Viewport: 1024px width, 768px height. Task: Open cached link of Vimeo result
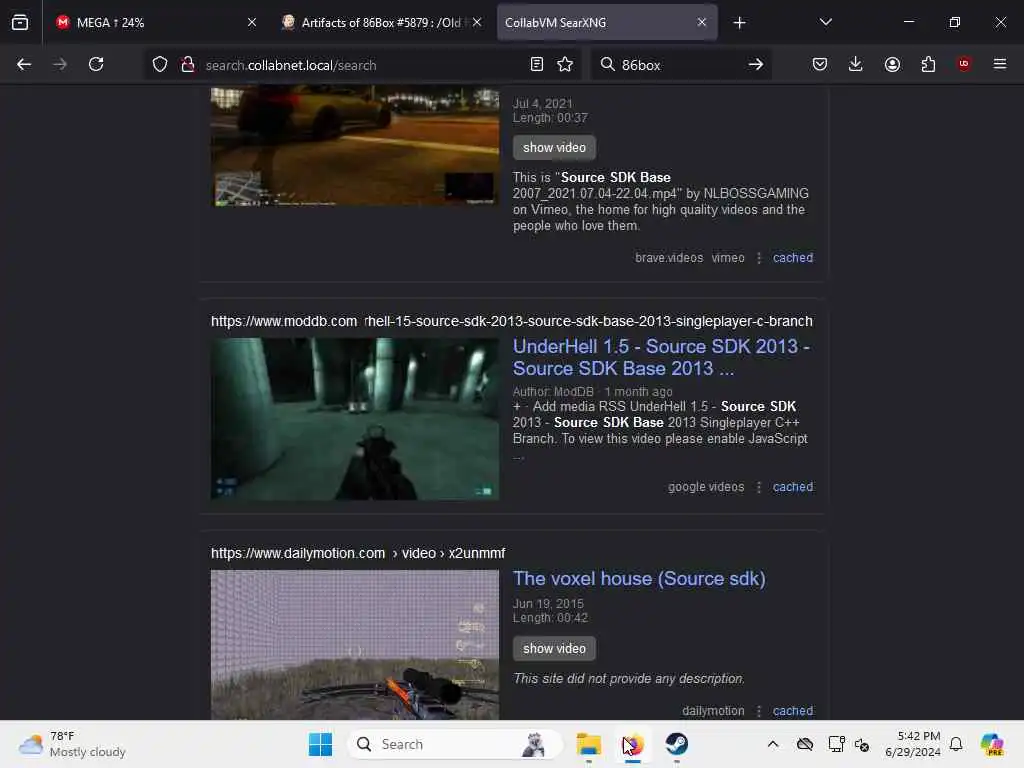coord(793,257)
